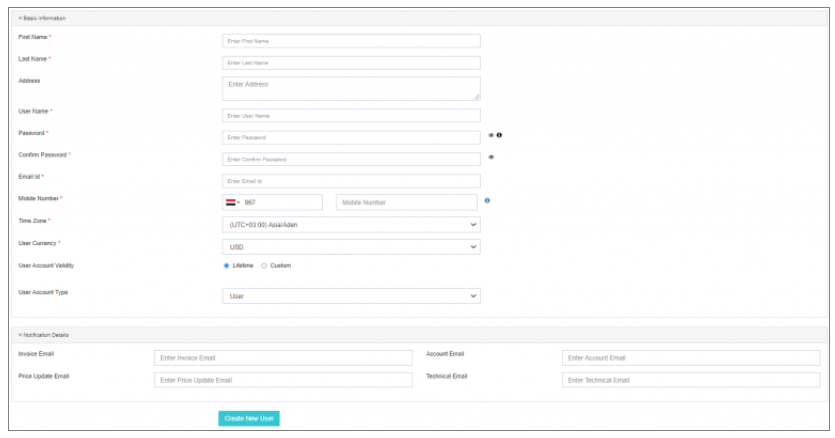
Task: Open the User Account Type dropdown
Action: point(351,296)
